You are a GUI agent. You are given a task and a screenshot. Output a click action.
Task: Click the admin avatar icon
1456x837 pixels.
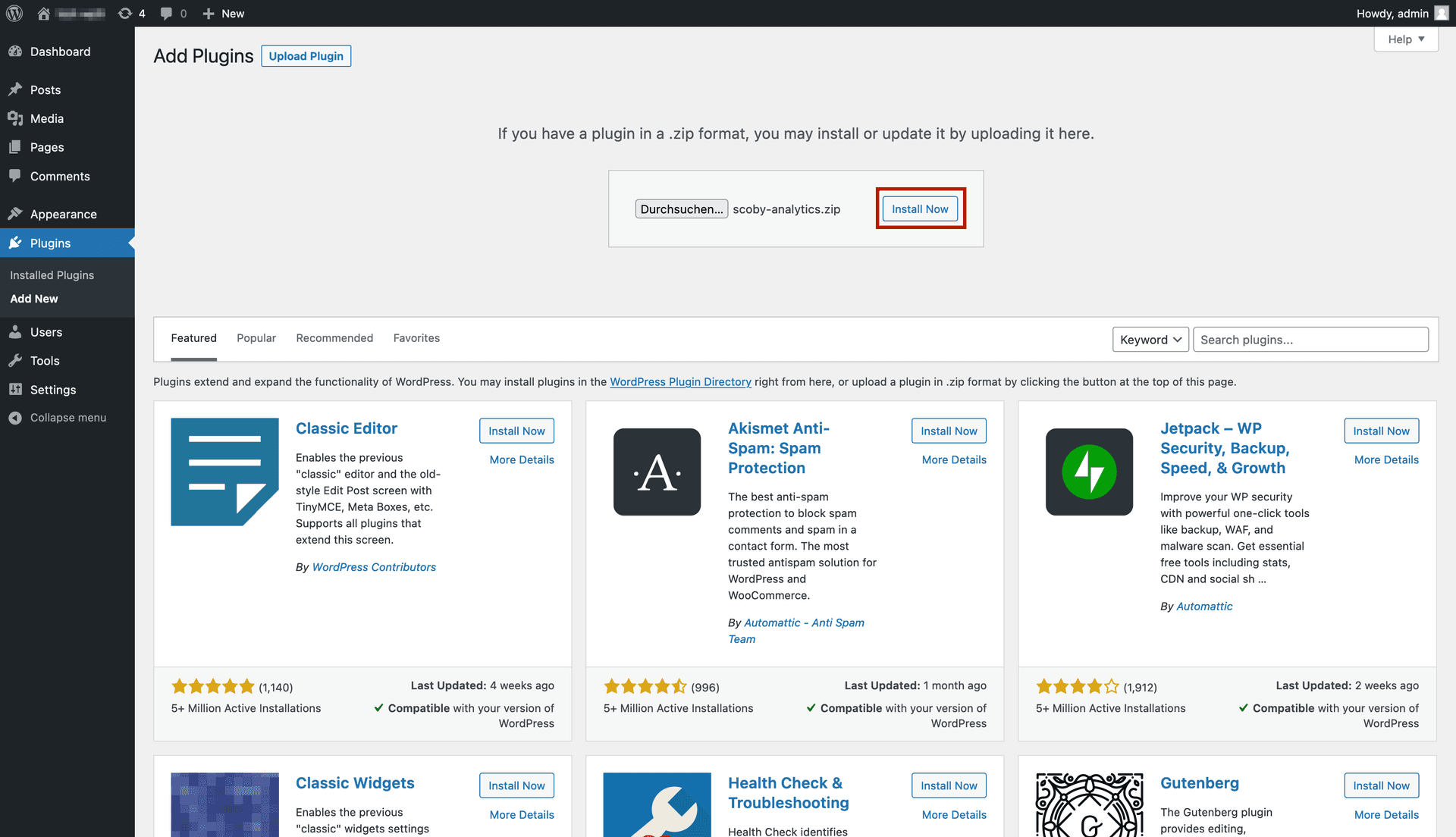tap(1442, 14)
